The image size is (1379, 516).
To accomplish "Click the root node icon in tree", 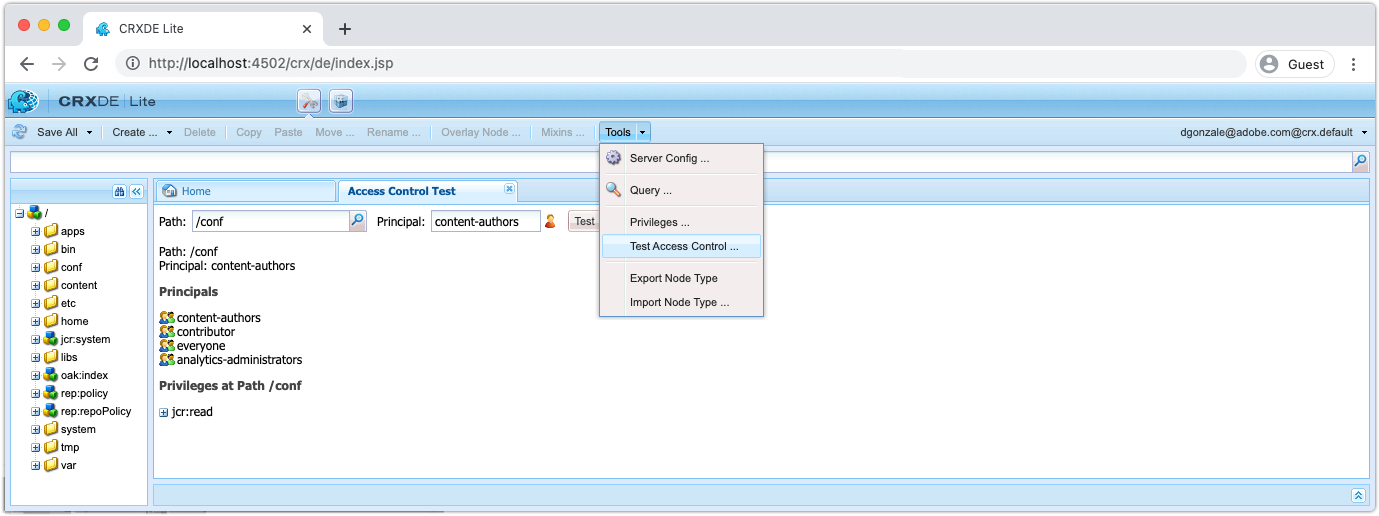I will (x=35, y=213).
